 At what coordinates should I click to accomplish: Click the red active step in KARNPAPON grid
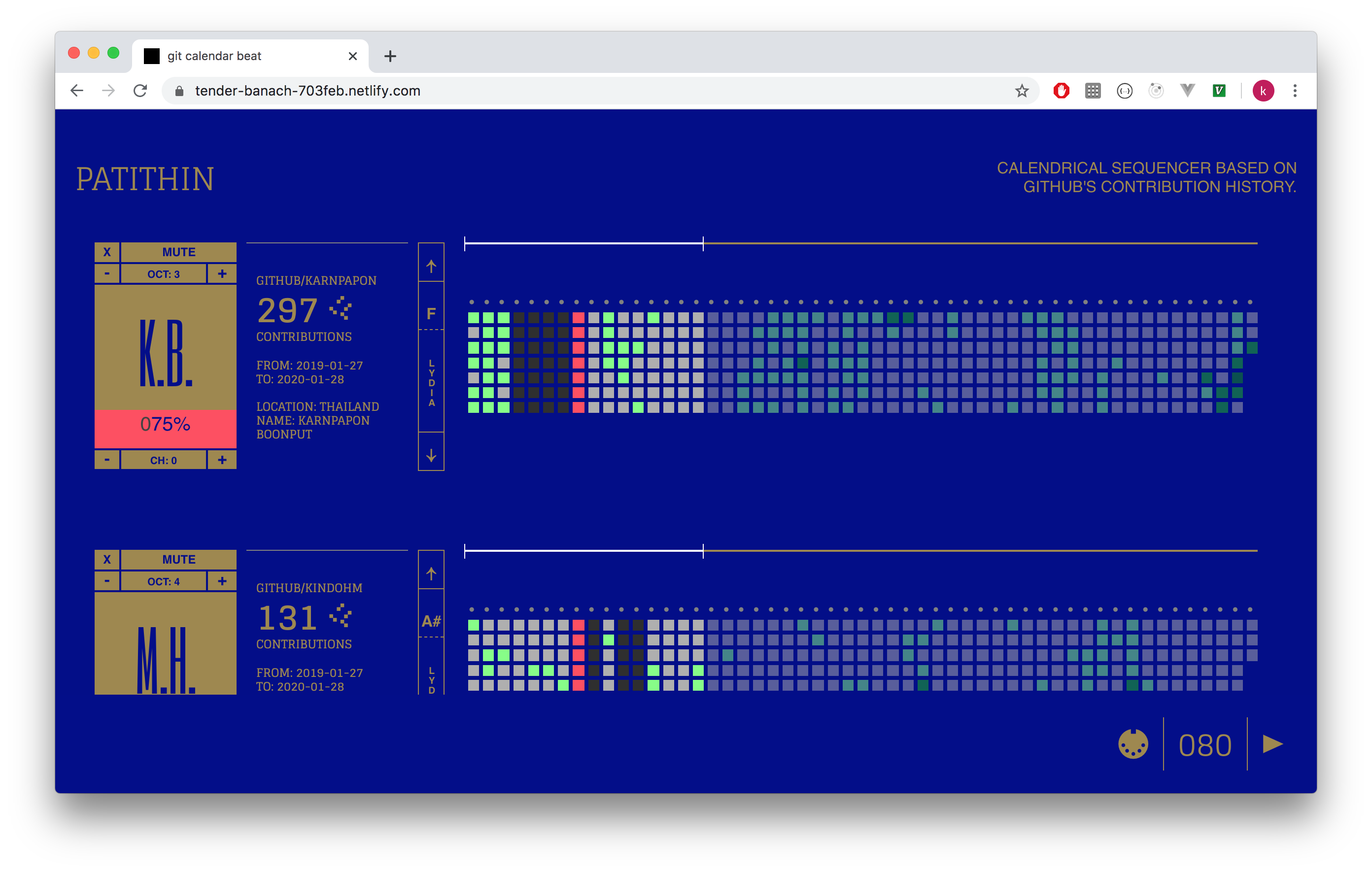pos(578,362)
